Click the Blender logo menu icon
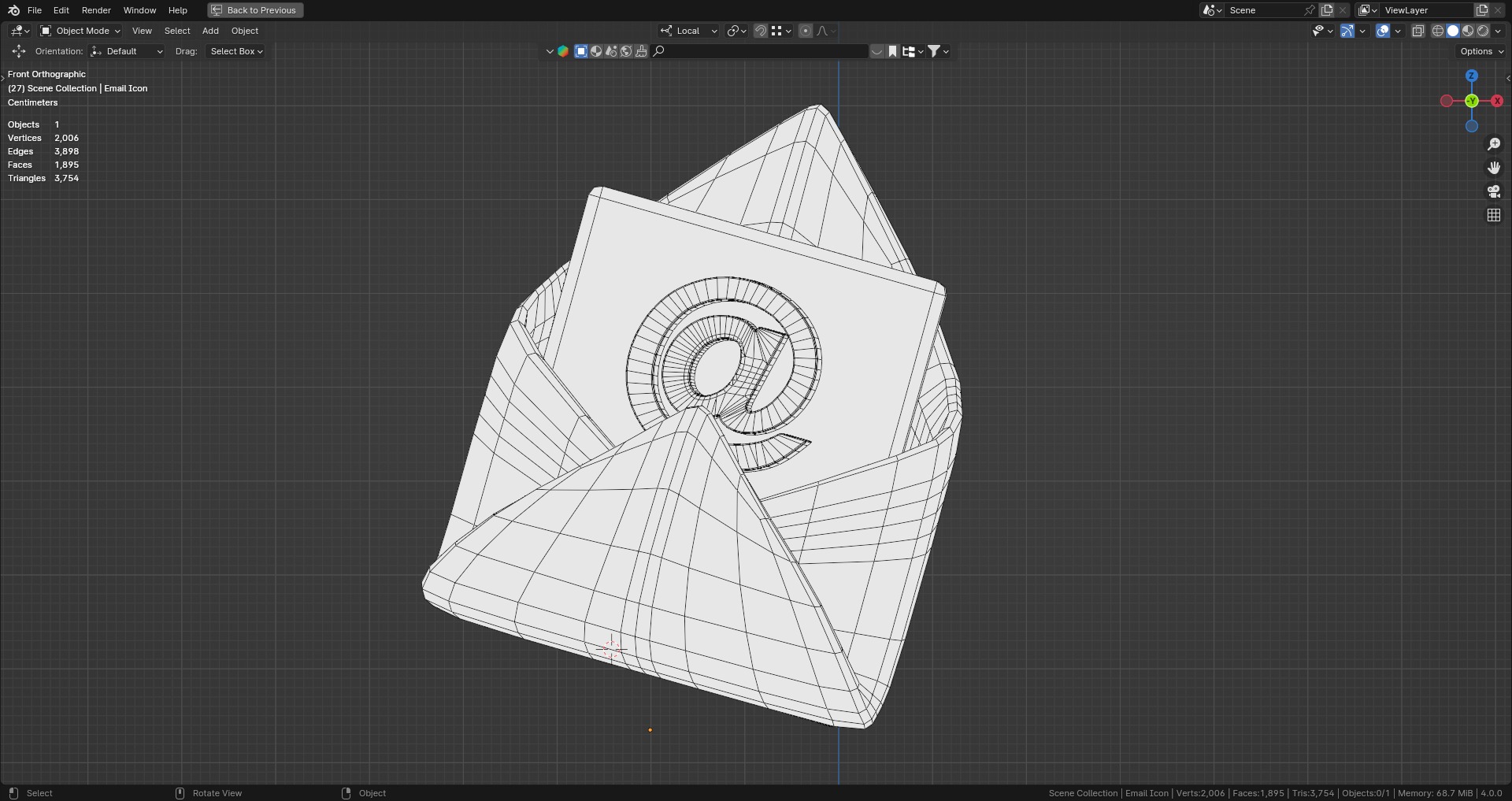This screenshot has width=1512, height=801. pos(13,10)
